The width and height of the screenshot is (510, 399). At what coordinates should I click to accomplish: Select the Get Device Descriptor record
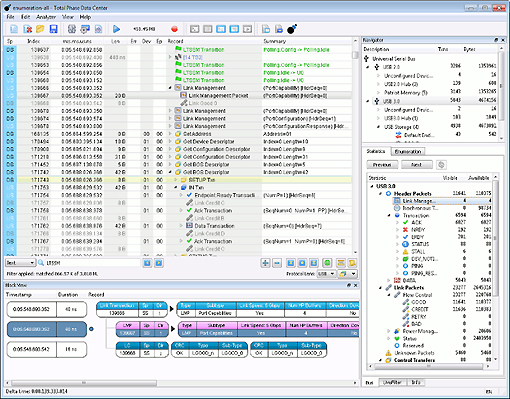pyautogui.click(x=178, y=142)
